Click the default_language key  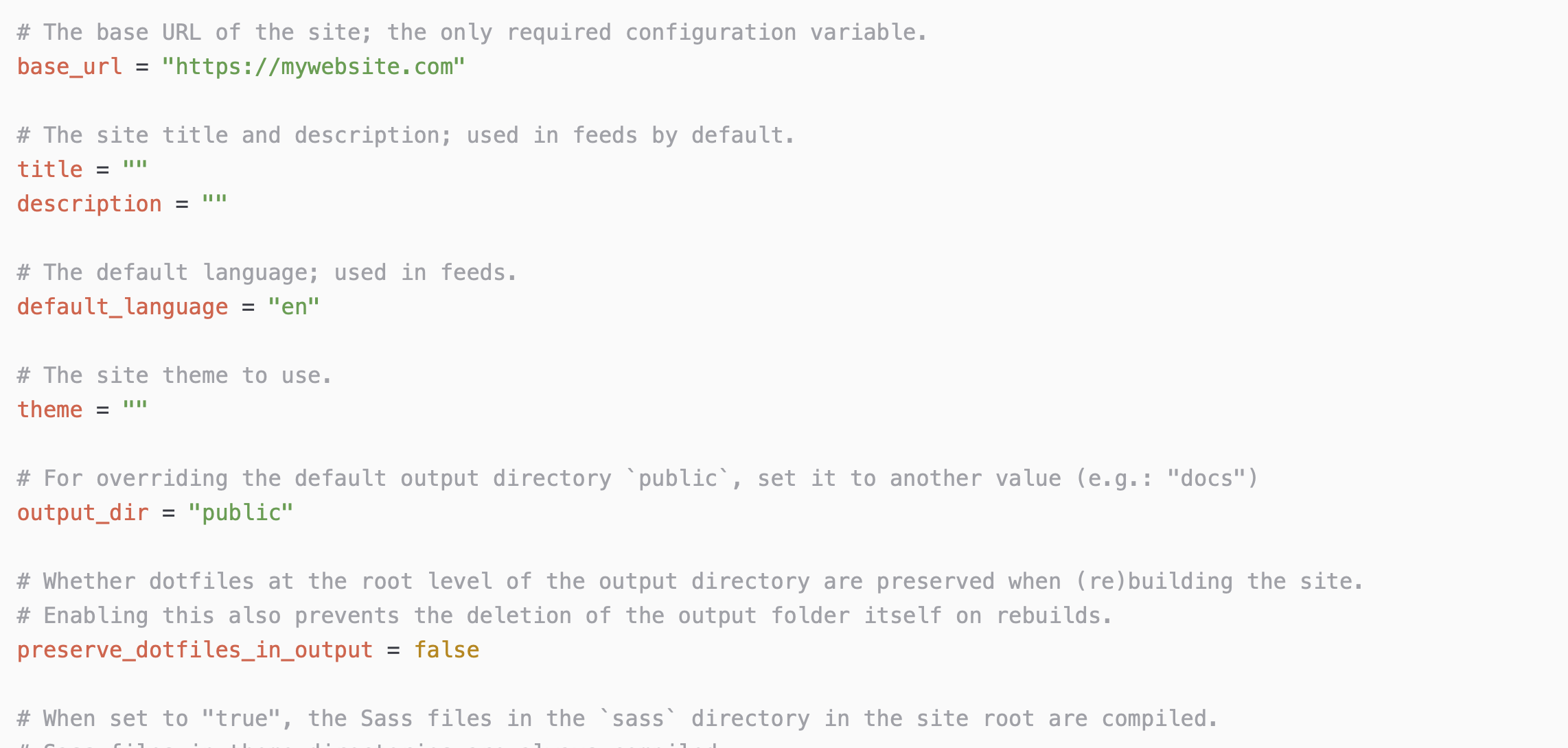tap(122, 307)
